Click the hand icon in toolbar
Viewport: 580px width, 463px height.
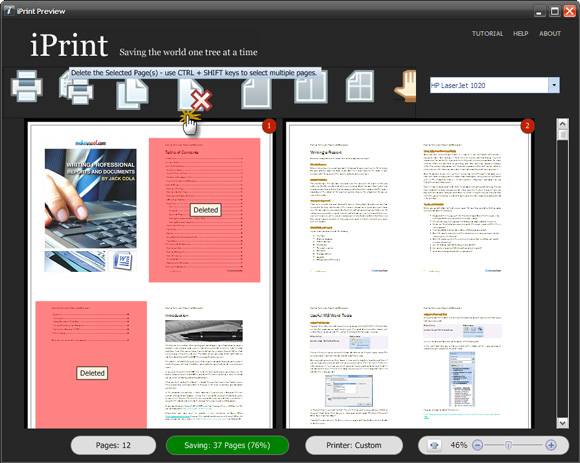point(405,87)
